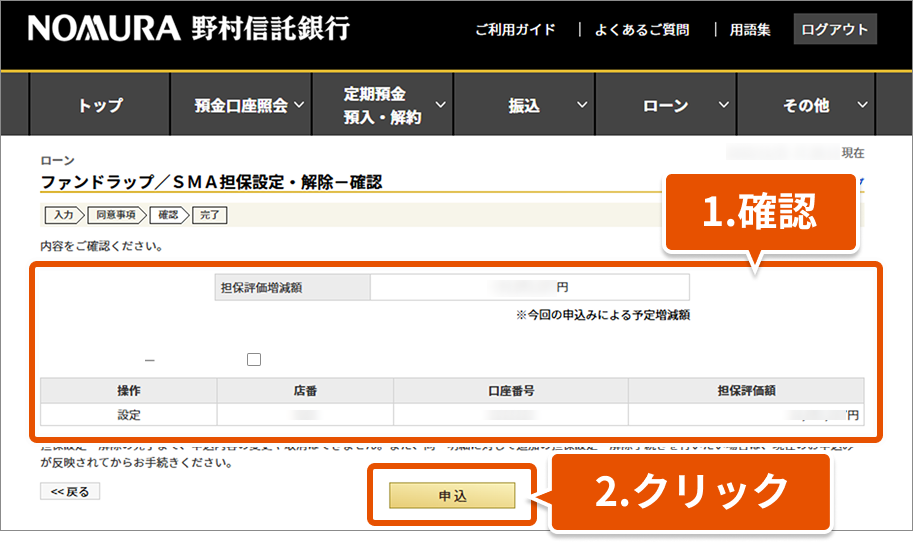The width and height of the screenshot is (913, 542).
Task: Expand the 定期預金 預入・解約 dropdown
Action: [x=383, y=105]
